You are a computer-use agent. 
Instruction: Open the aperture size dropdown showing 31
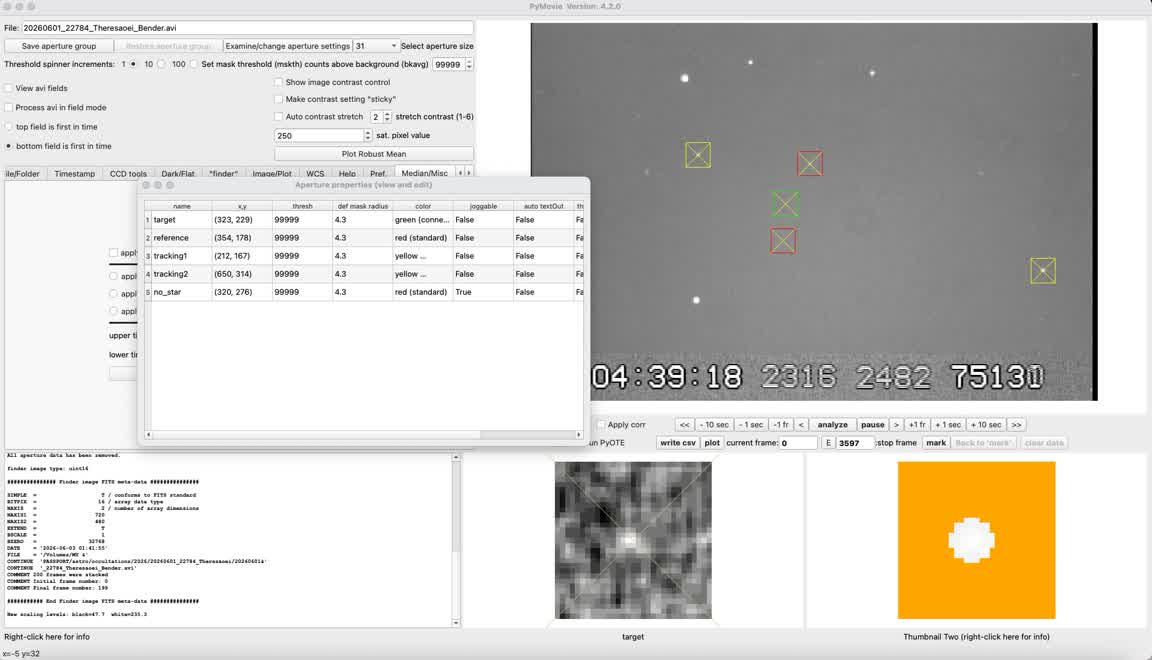pyautogui.click(x=376, y=46)
